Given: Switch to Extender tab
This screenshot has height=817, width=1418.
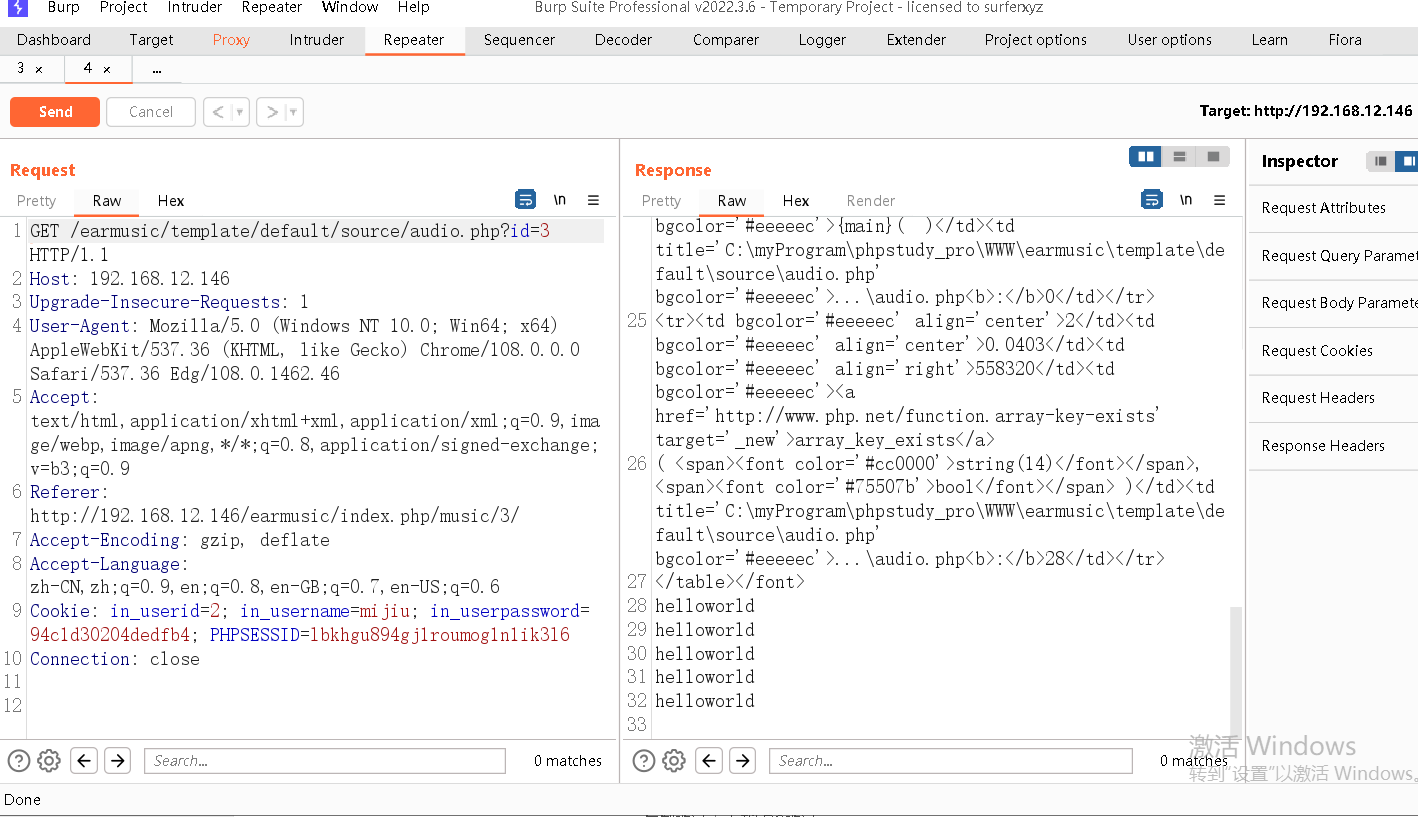Looking at the screenshot, I should (x=916, y=40).
